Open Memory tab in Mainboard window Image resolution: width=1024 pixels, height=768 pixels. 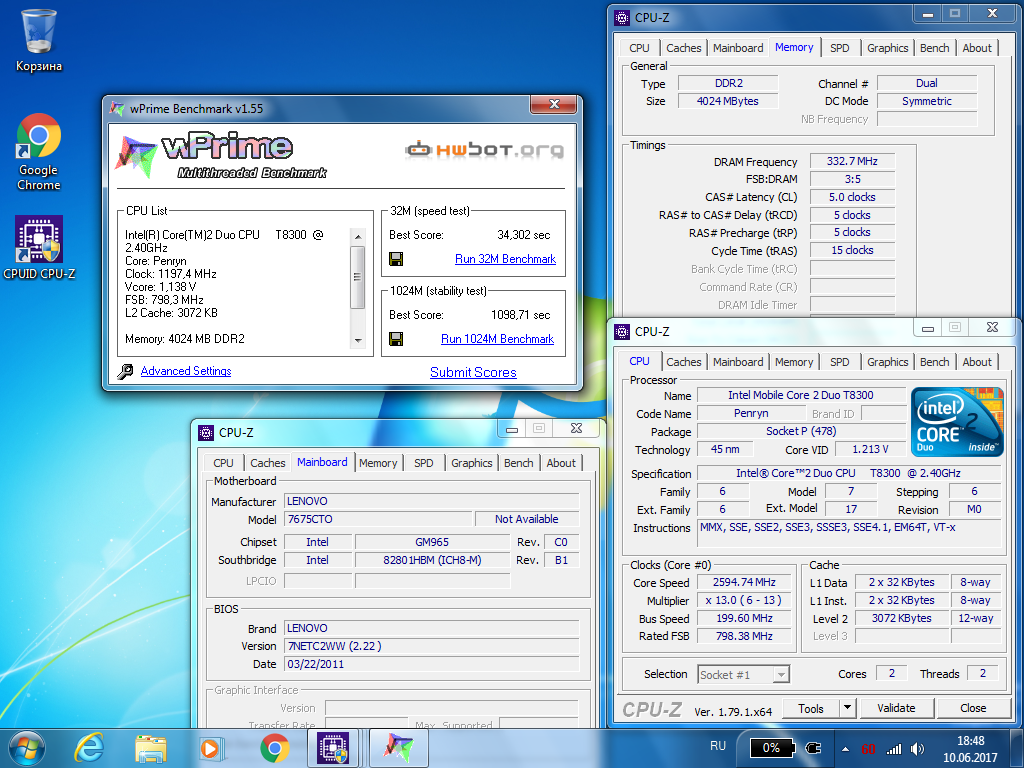click(378, 463)
